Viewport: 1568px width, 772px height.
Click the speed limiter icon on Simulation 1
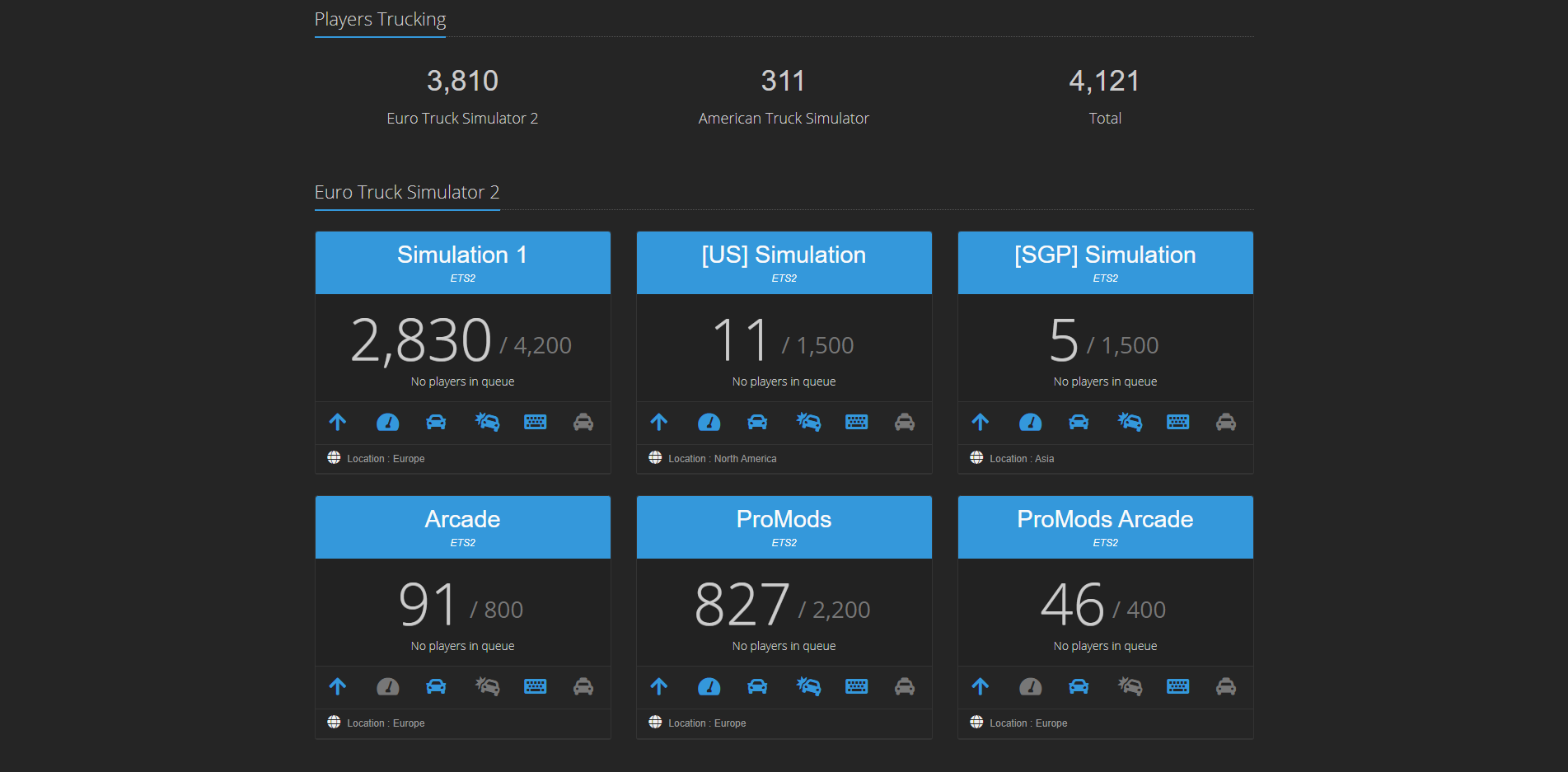pos(387,422)
